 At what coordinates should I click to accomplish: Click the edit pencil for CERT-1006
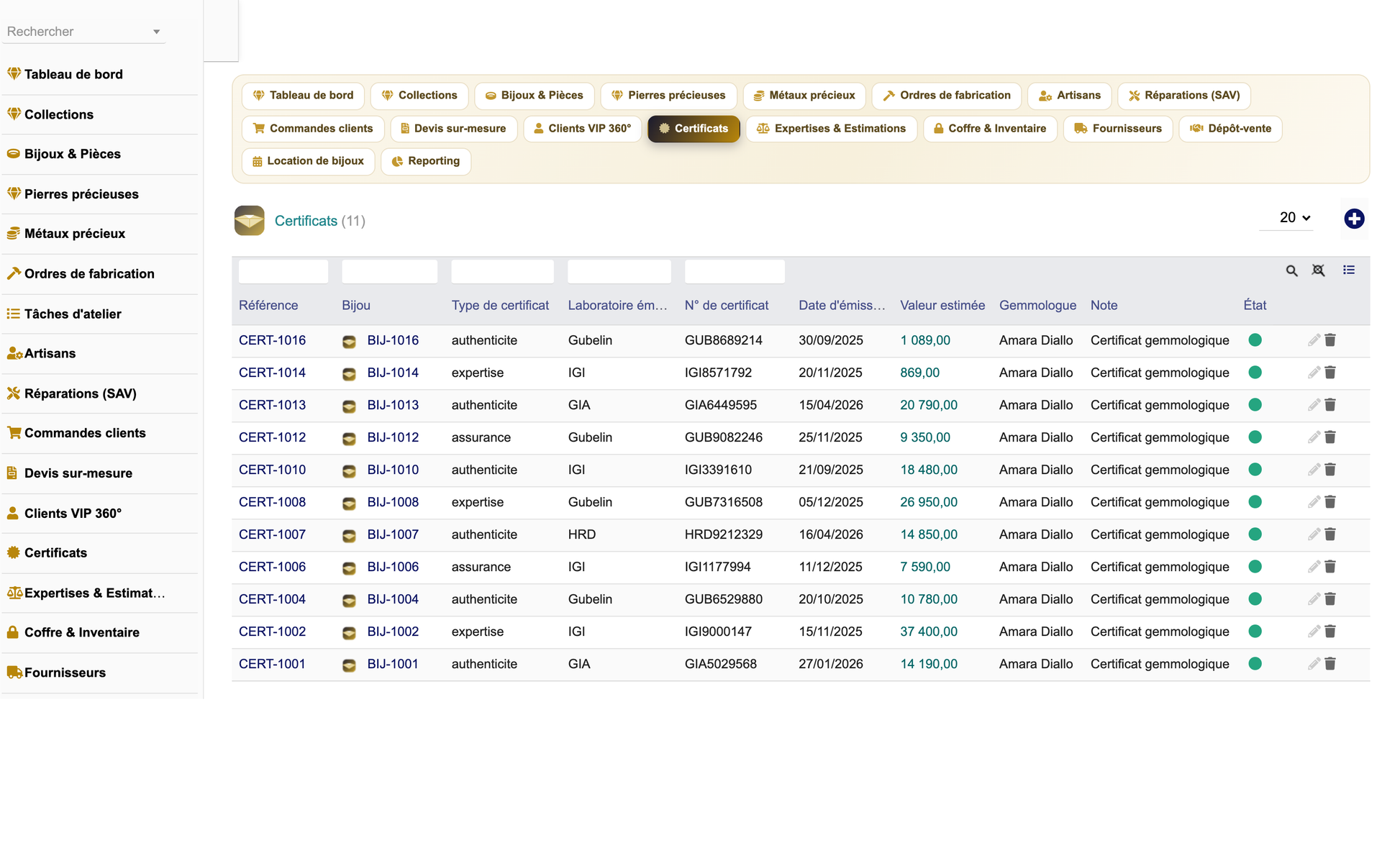coord(1314,567)
